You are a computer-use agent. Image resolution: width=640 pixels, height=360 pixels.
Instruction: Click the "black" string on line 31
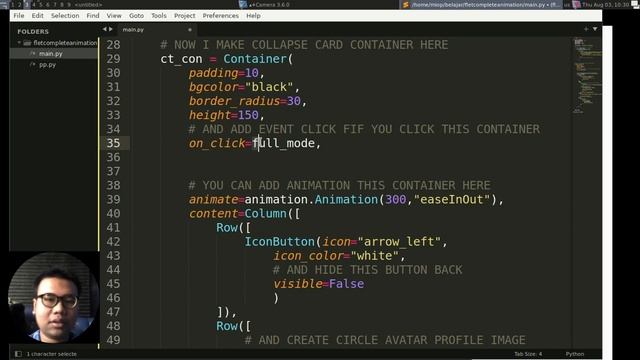269,87
